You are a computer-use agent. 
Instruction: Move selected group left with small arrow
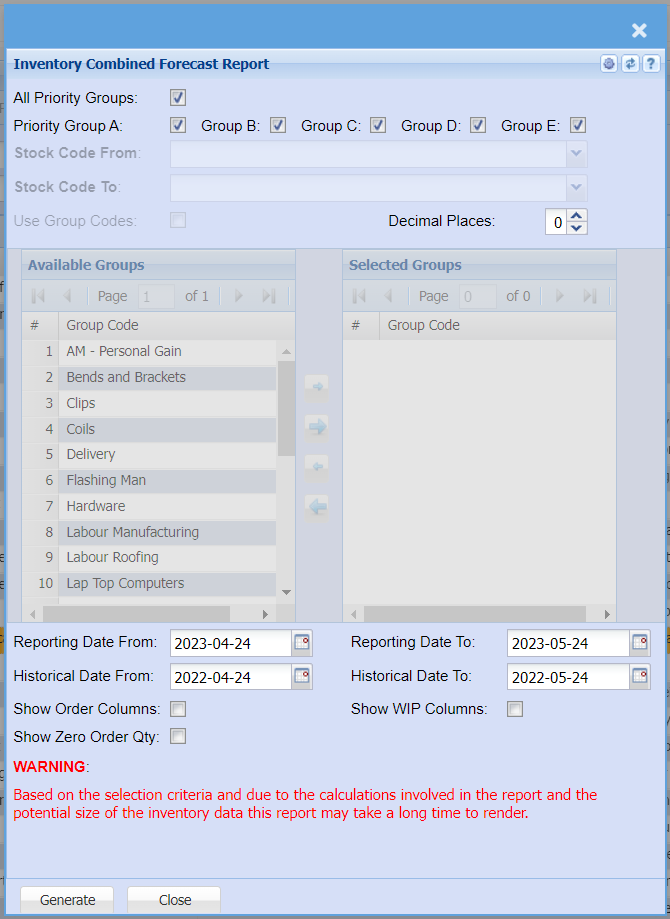pyautogui.click(x=317, y=467)
